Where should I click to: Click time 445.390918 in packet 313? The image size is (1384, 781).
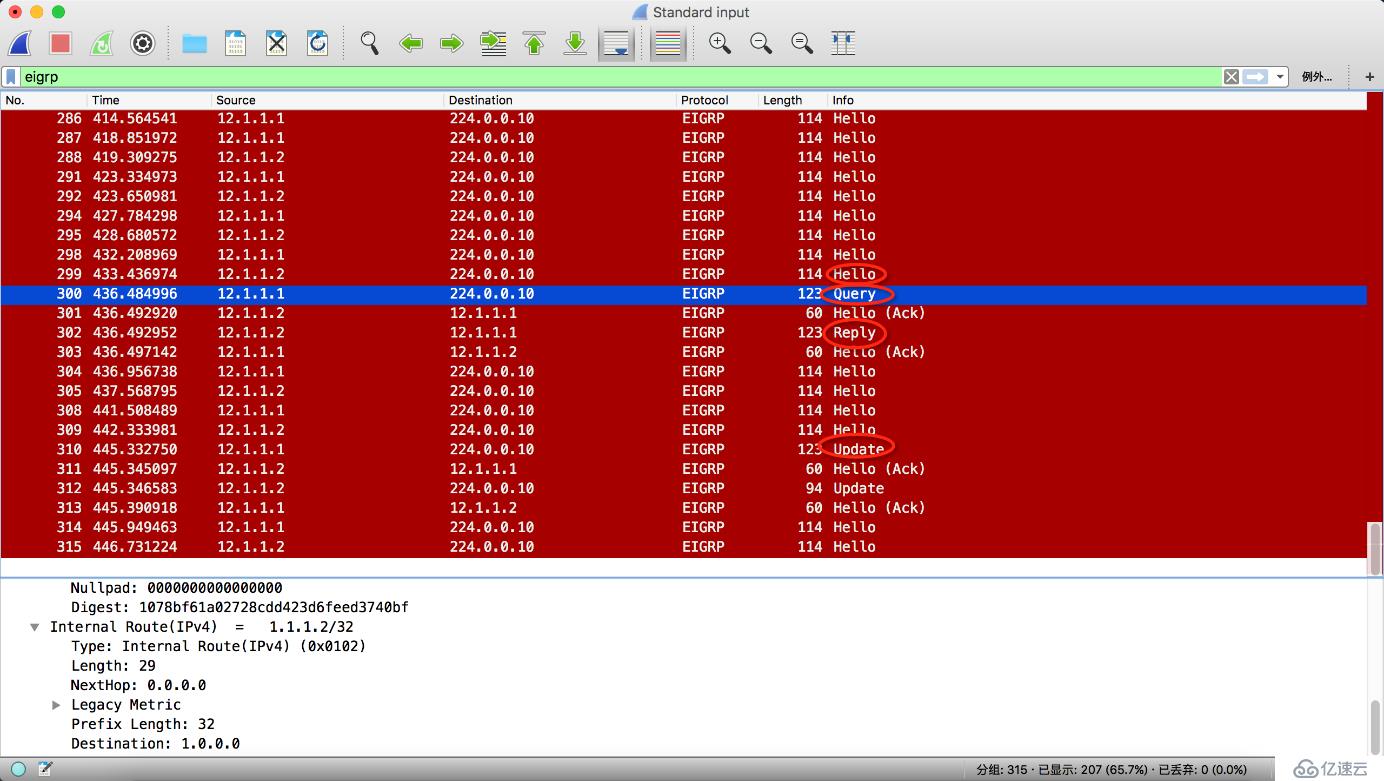(x=135, y=508)
